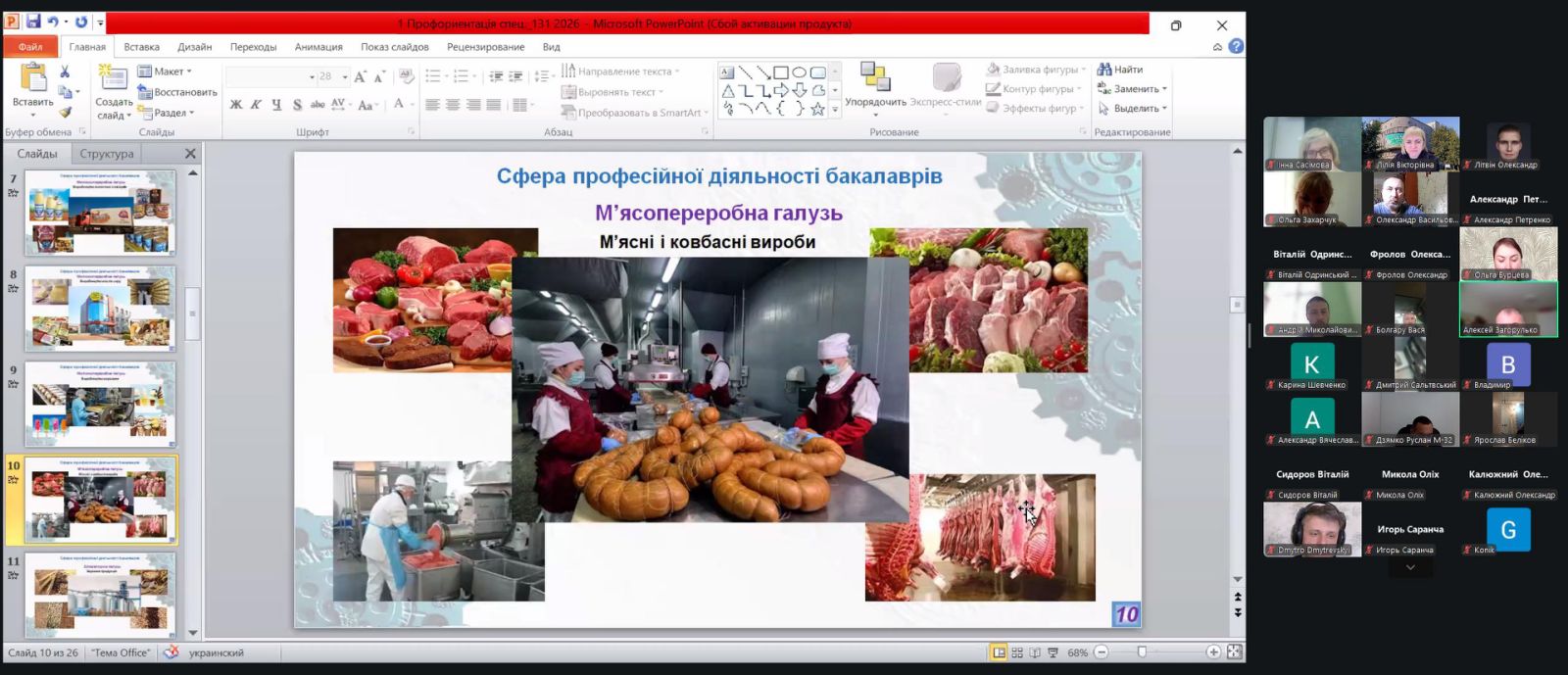Open the Вставка ribbon tab
Screen dimensions: 1568x675
click(x=141, y=47)
